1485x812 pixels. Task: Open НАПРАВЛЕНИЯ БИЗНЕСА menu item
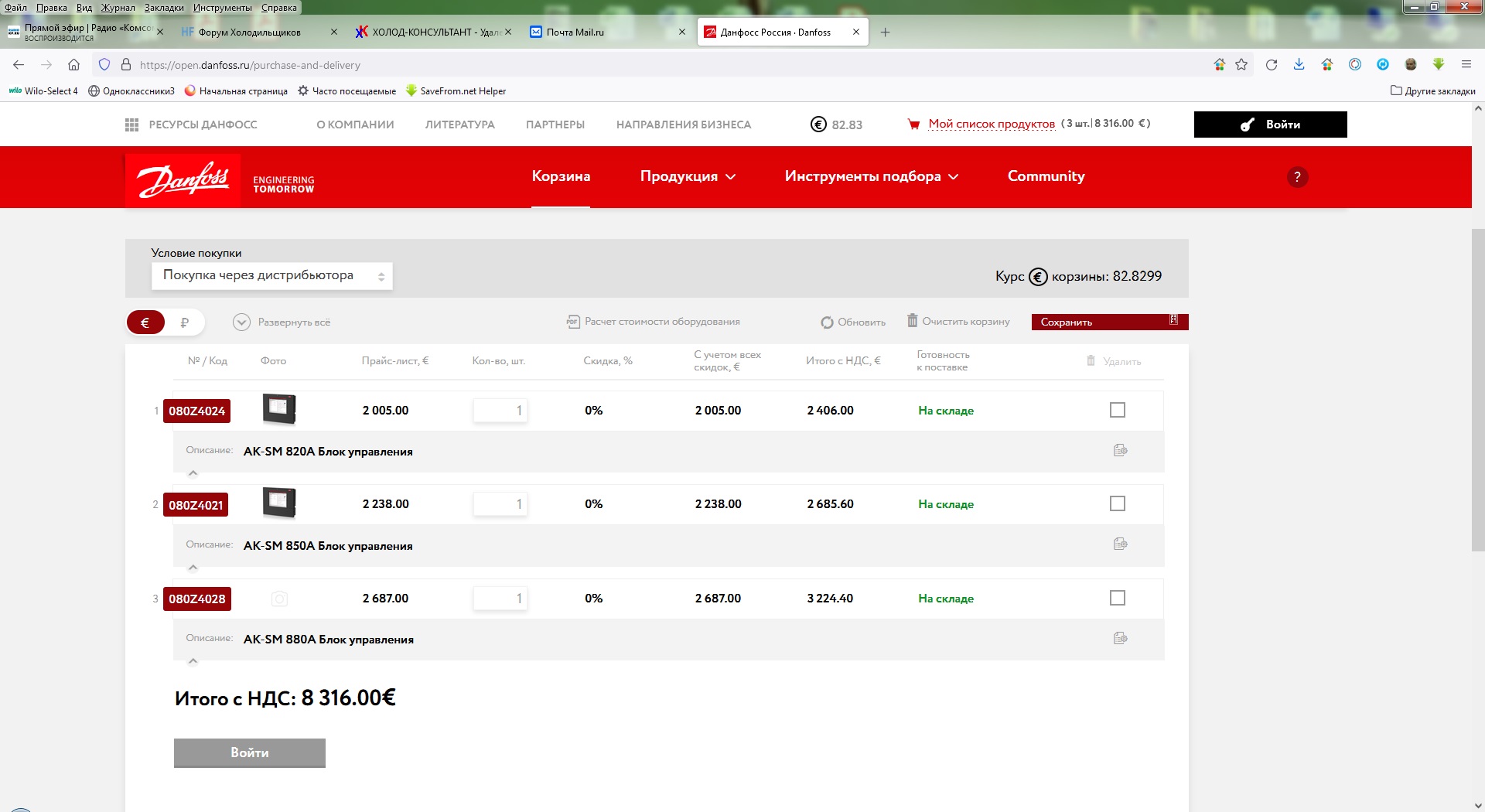(684, 125)
